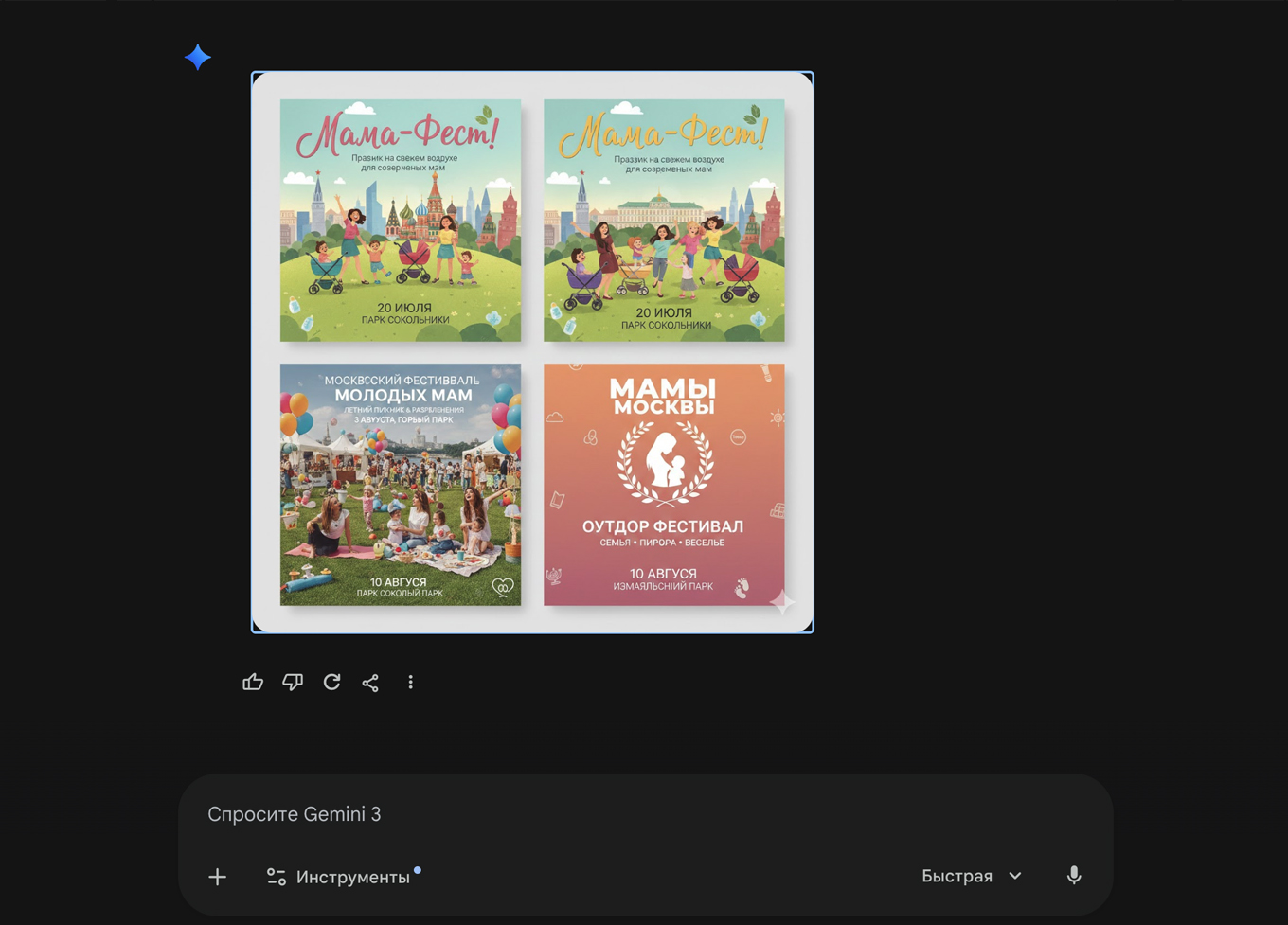The width and height of the screenshot is (1288, 925).
Task: Click the plus icon to attach files
Action: [x=217, y=876]
